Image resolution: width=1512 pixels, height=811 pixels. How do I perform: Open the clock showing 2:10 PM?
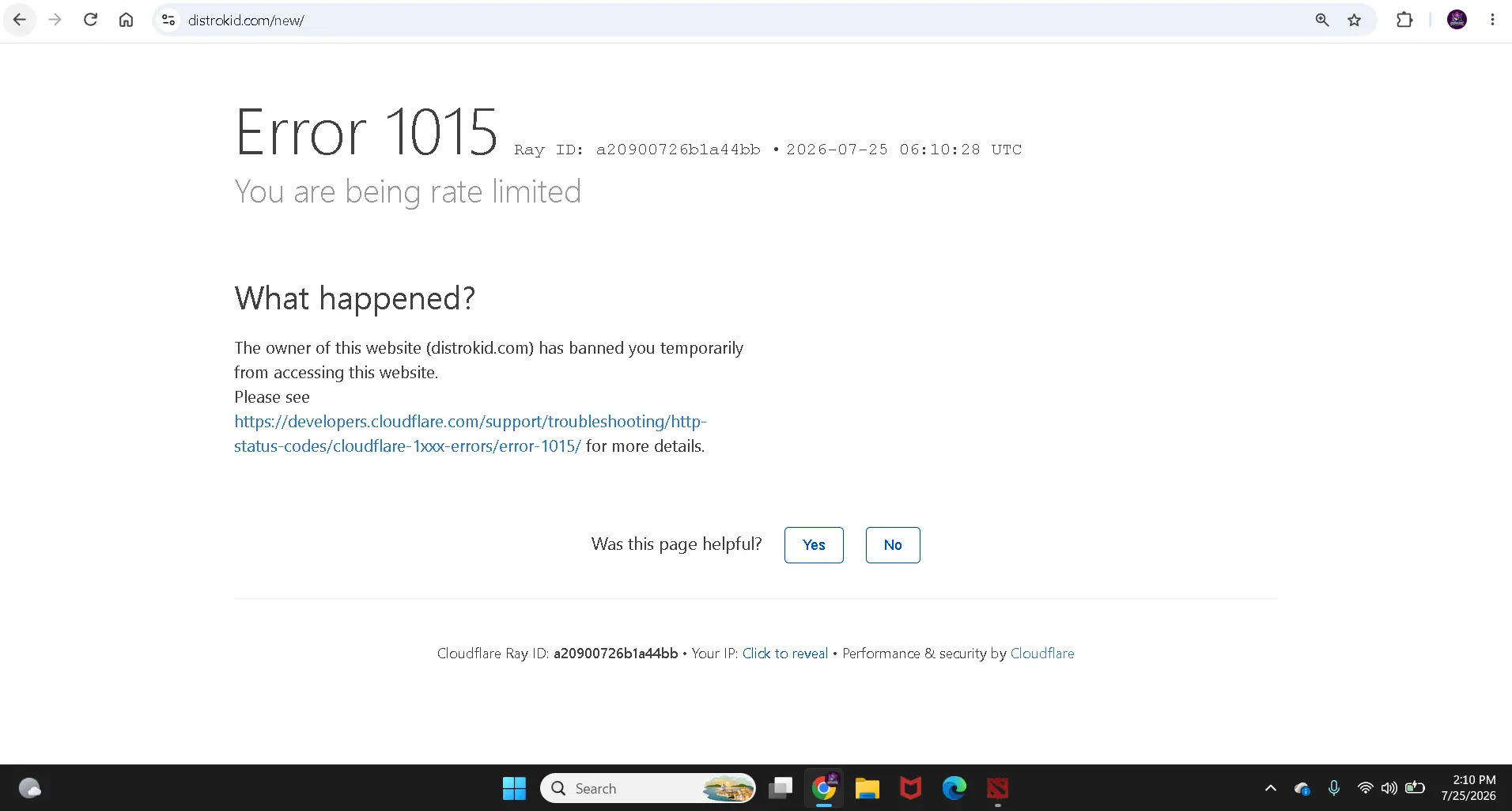[x=1469, y=788]
